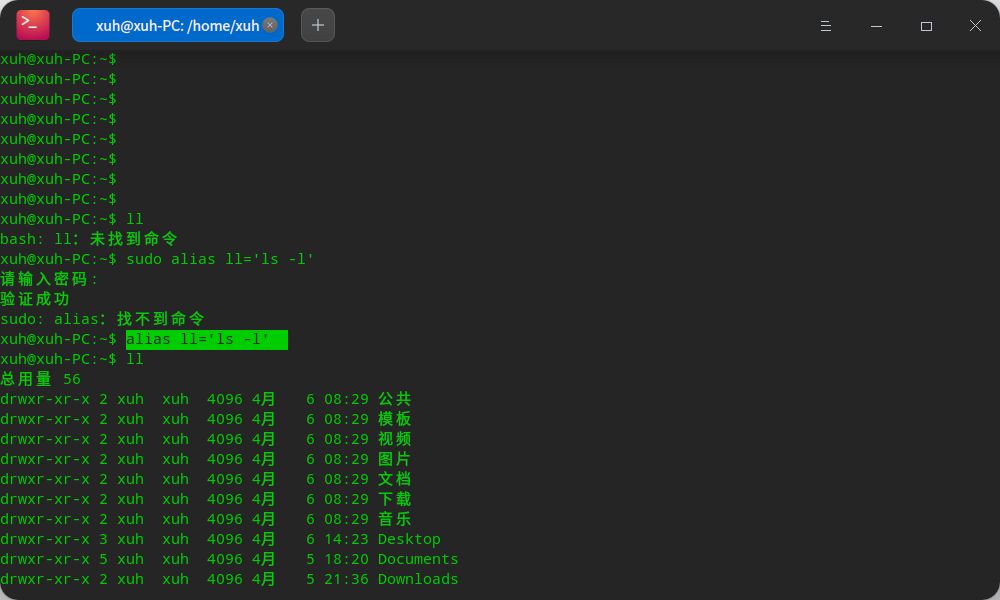Minimize the terminal window
Image resolution: width=1000 pixels, height=600 pixels.
click(876, 26)
